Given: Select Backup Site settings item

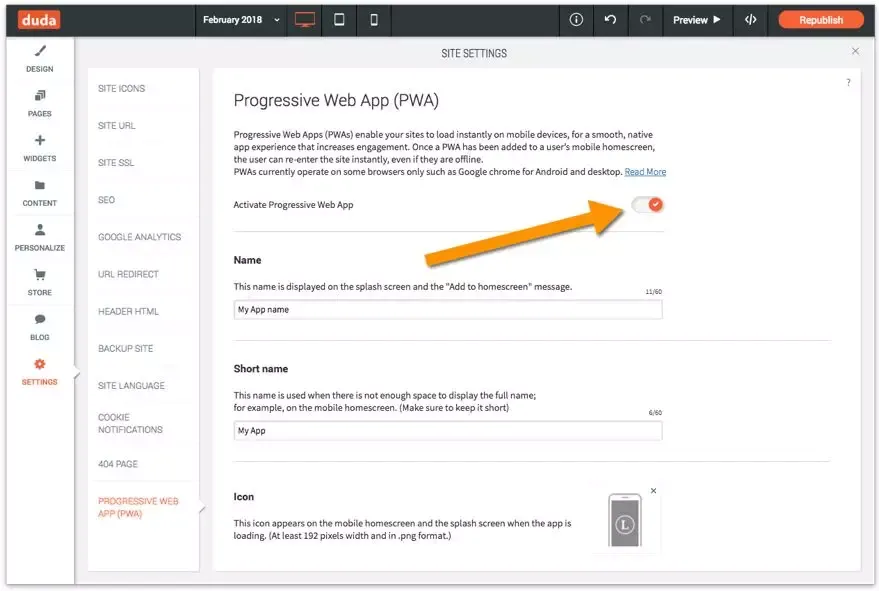Looking at the screenshot, I should [126, 348].
